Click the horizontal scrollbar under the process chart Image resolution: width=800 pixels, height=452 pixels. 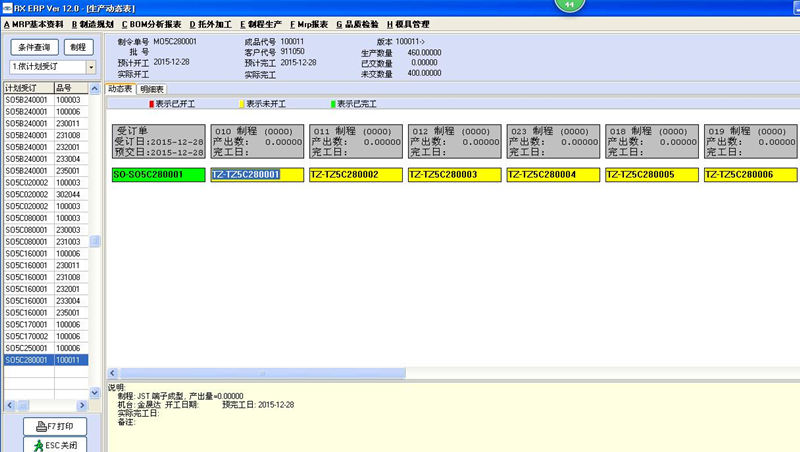[263, 373]
